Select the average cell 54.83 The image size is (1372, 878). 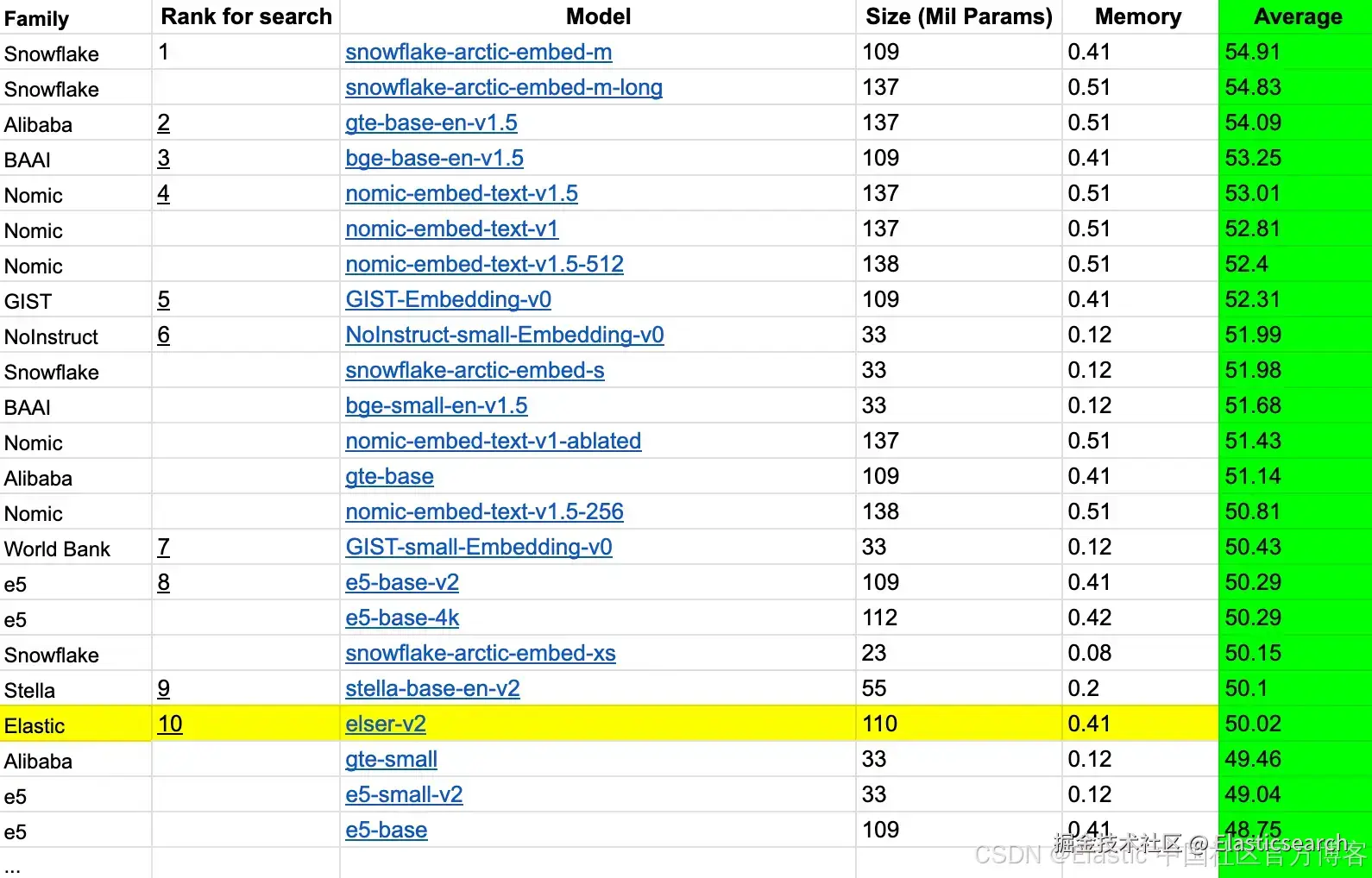click(1295, 88)
